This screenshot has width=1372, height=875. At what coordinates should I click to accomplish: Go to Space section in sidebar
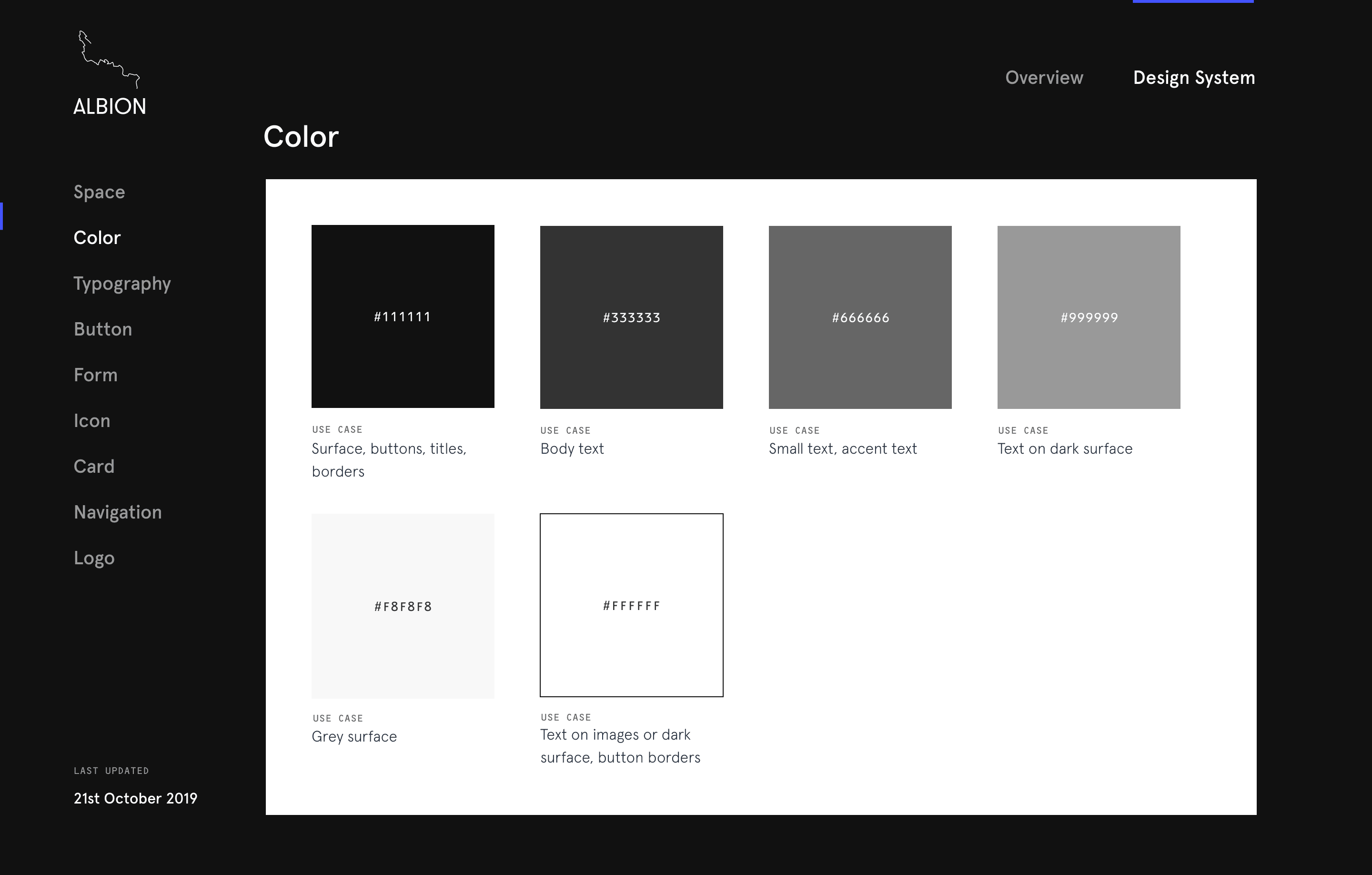[x=99, y=192]
